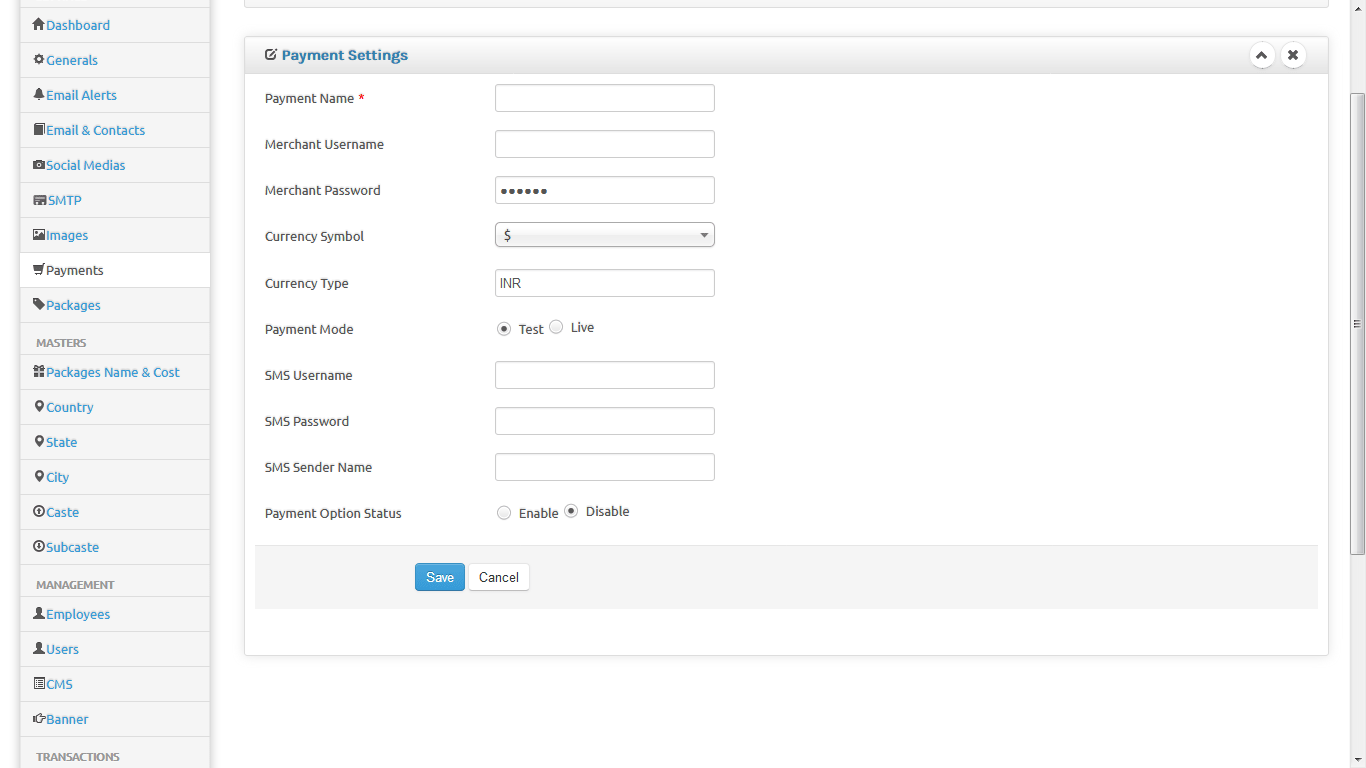
Task: Open the Social Medias section
Action: tap(86, 165)
